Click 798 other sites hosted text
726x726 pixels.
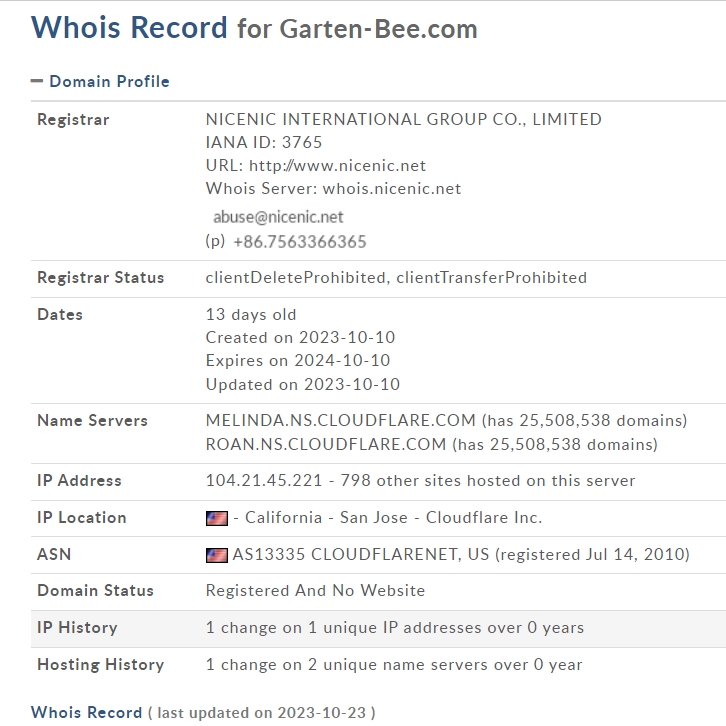tap(488, 481)
